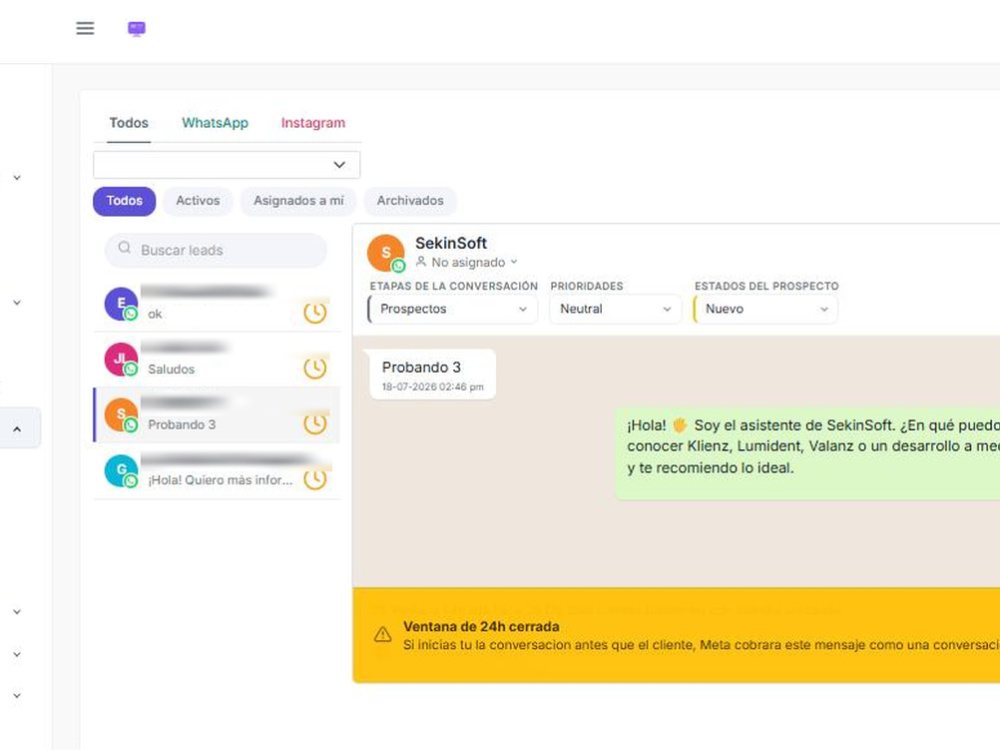Collapse the expanded sidebar section with up chevron

(17, 428)
